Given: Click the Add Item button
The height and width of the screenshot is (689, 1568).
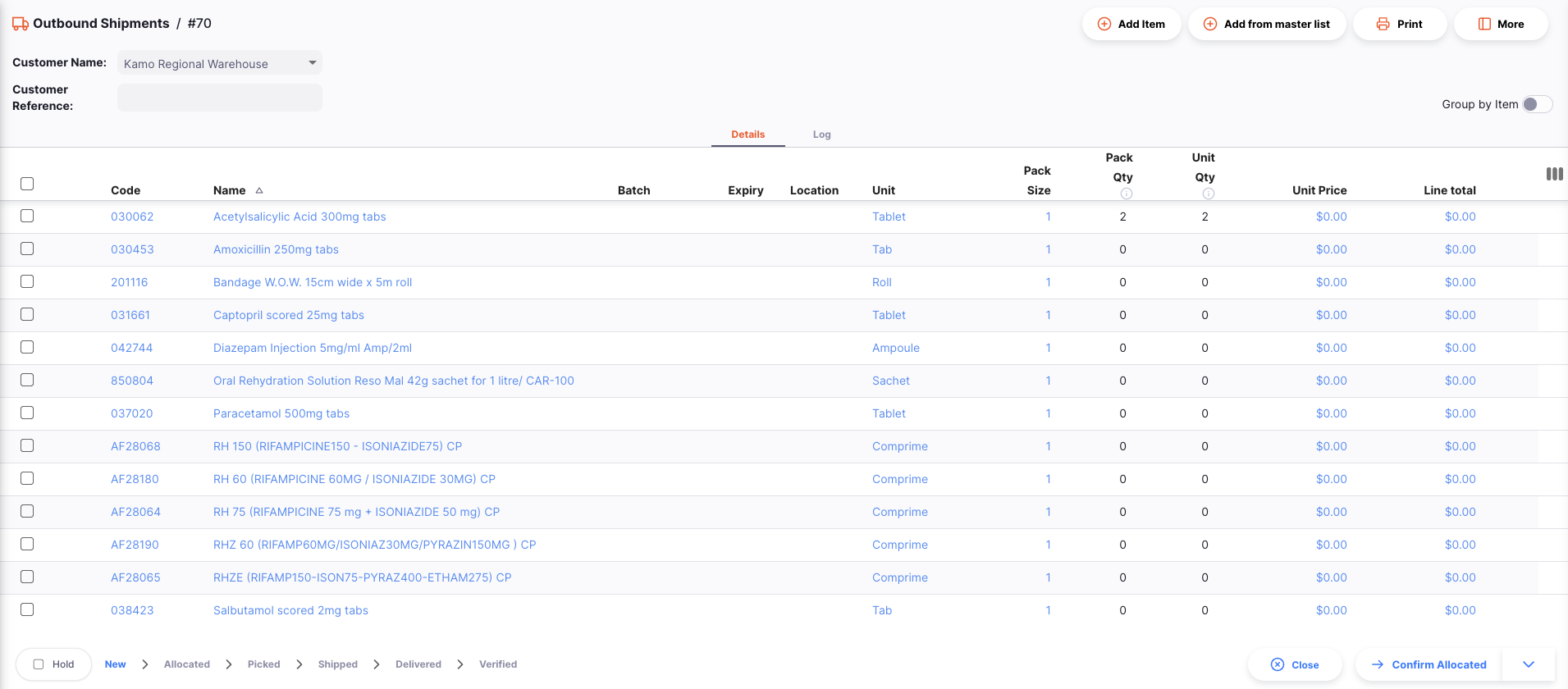Looking at the screenshot, I should (1131, 24).
